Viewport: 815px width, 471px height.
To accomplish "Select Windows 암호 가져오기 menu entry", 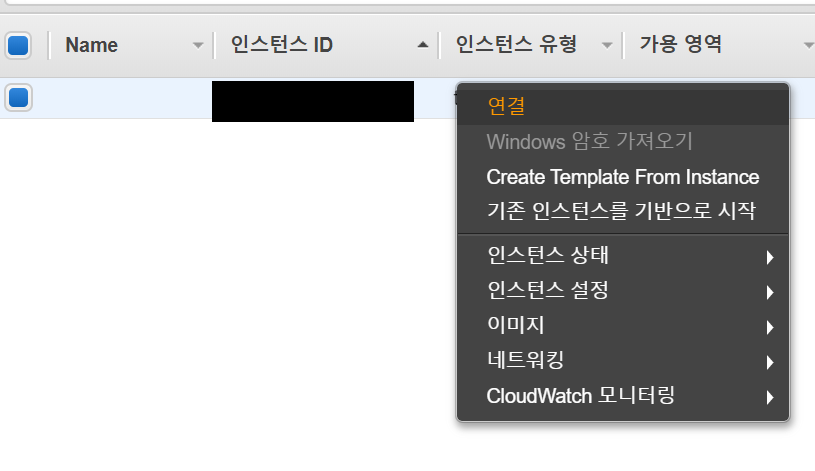I will click(x=589, y=141).
